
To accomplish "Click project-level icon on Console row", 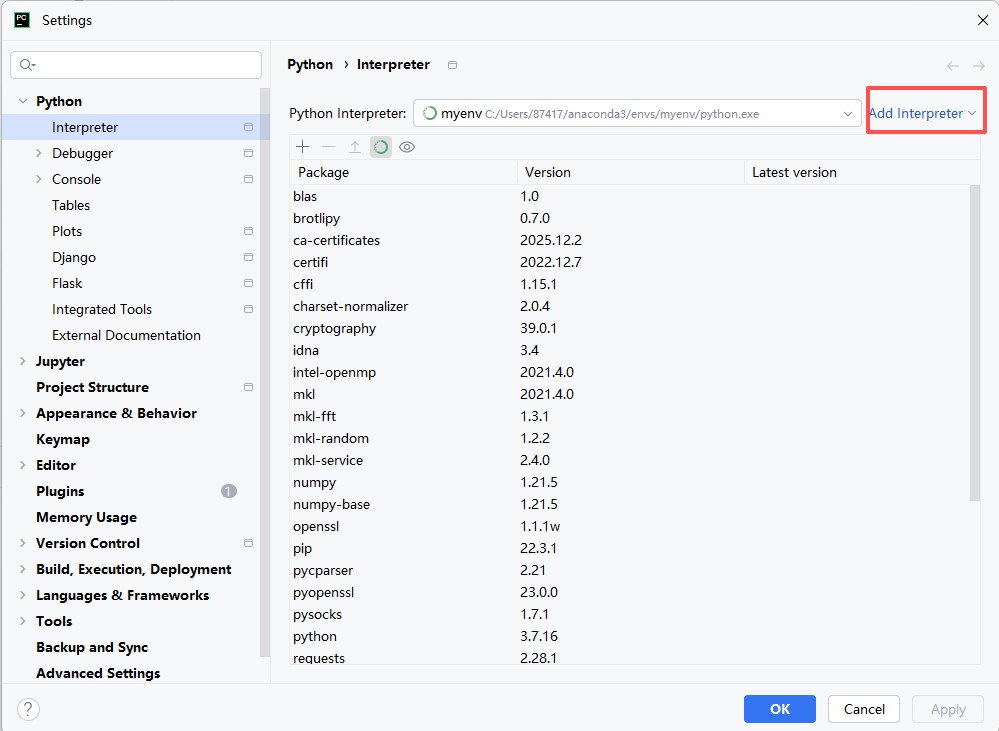I will pyautogui.click(x=248, y=179).
